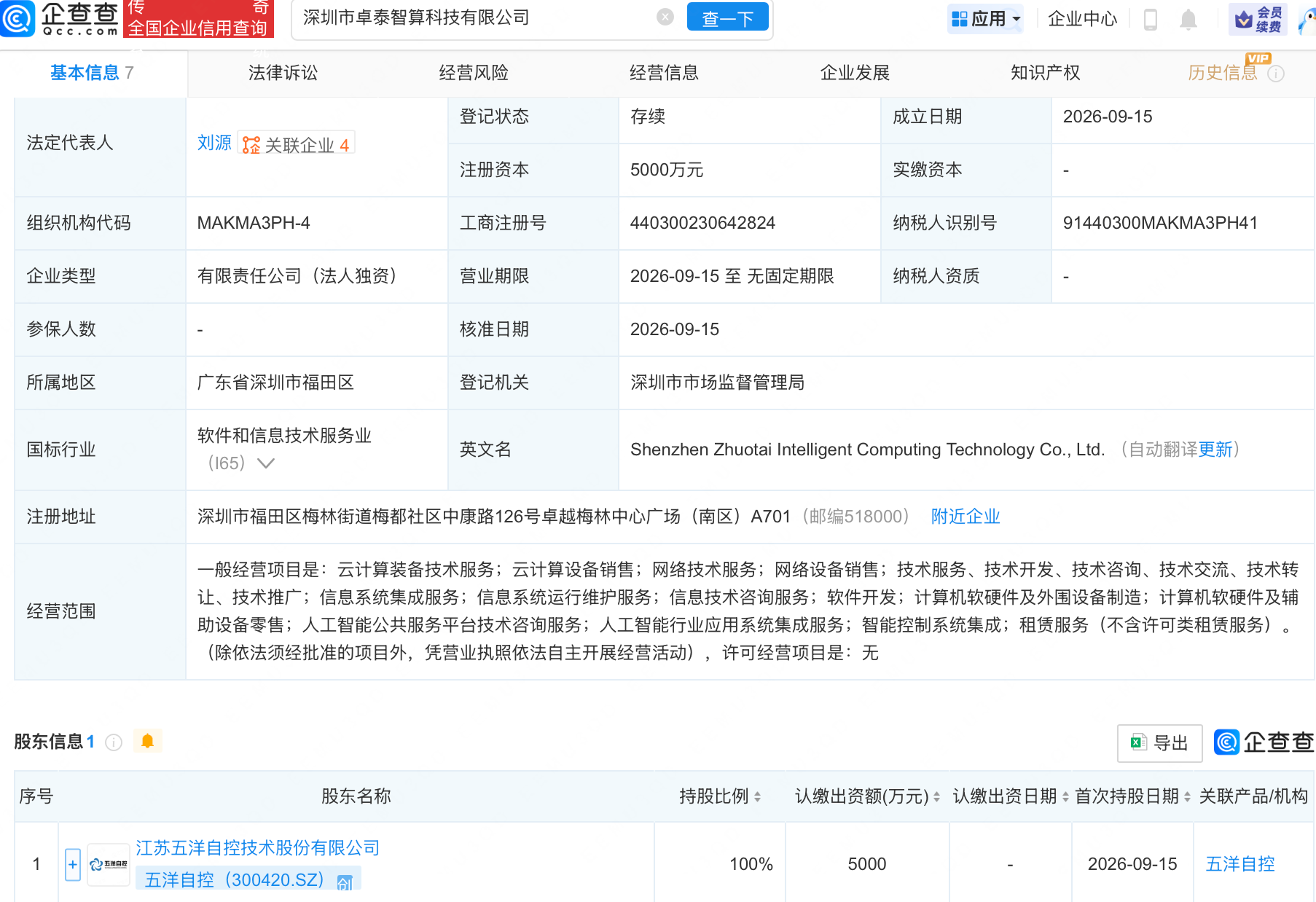
Task: Click the 创 board icon next to stock tag
Action: click(x=345, y=882)
